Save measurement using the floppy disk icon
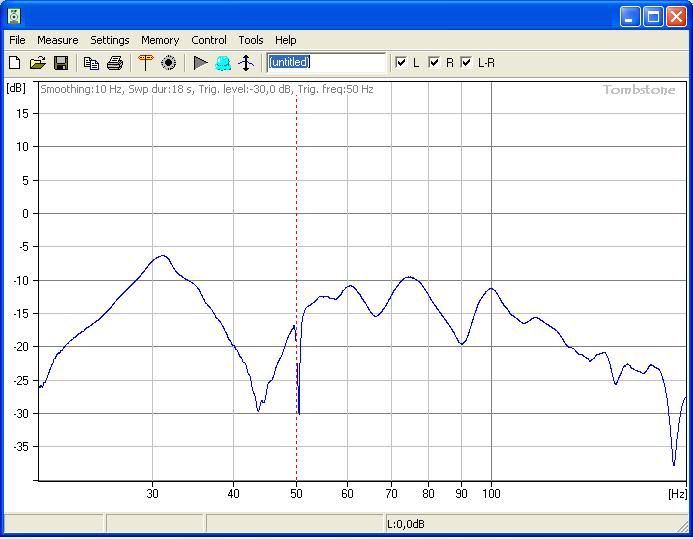Screen dimensions: 693x539 (61, 63)
